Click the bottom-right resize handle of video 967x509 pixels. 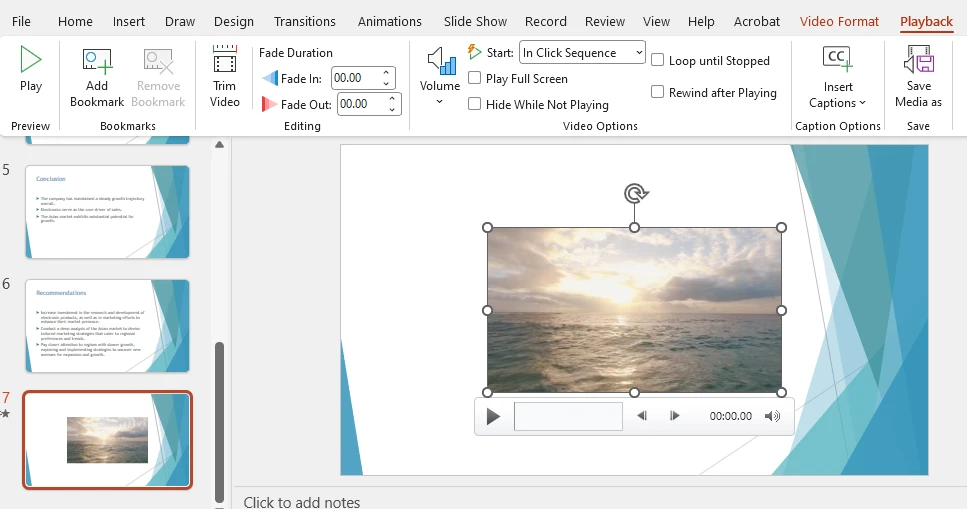coord(781,392)
